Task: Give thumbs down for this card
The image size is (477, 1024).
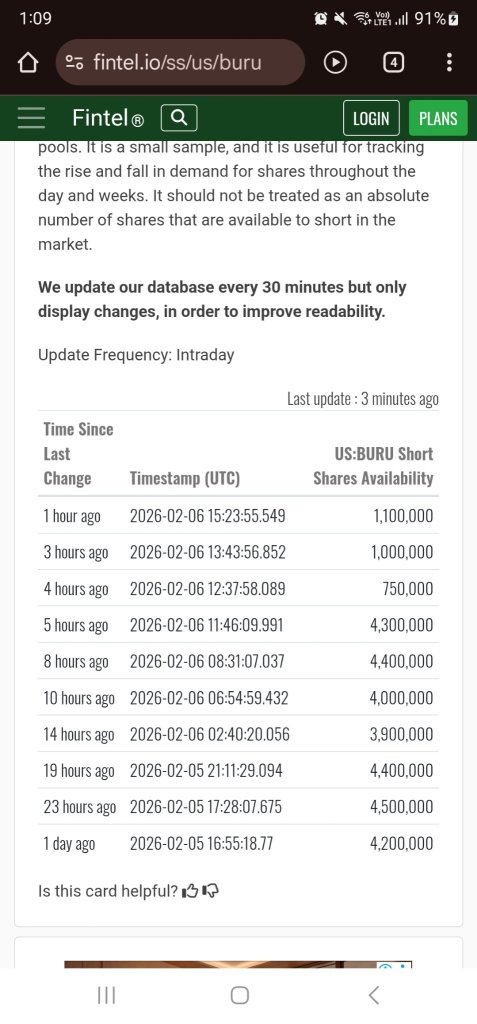Action: (210, 891)
